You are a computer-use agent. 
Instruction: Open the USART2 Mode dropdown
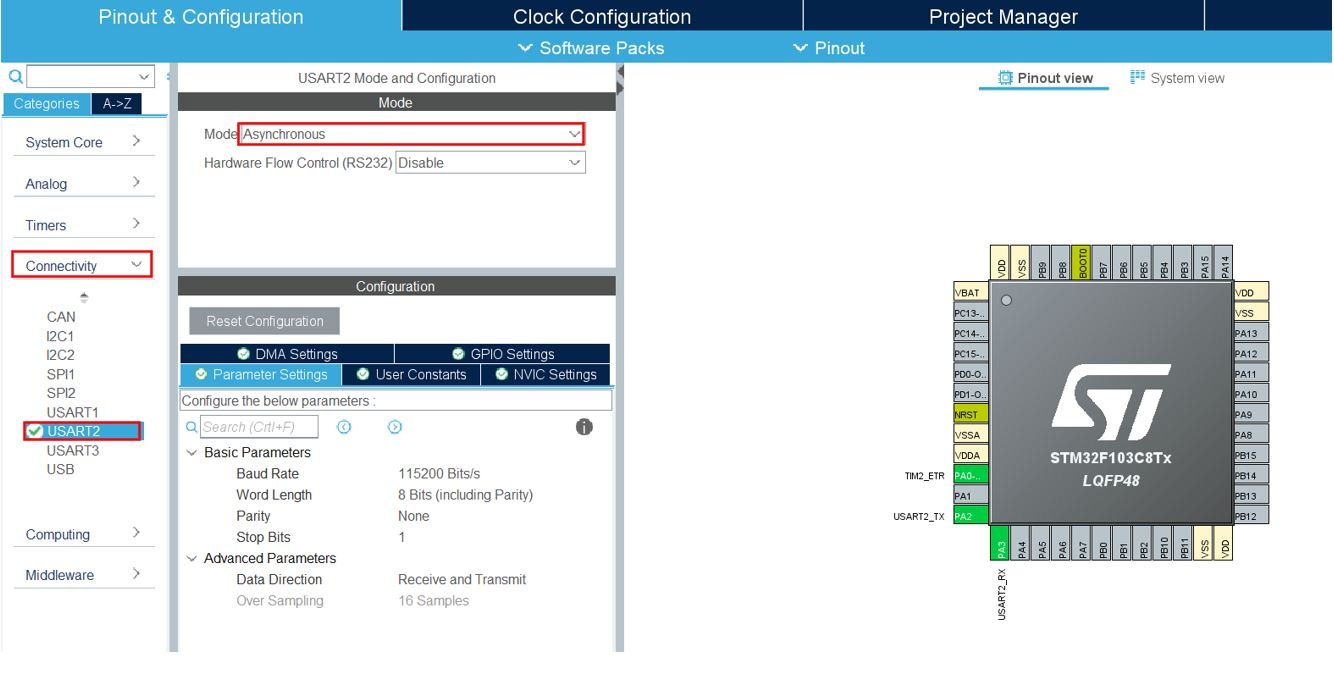[x=412, y=134]
